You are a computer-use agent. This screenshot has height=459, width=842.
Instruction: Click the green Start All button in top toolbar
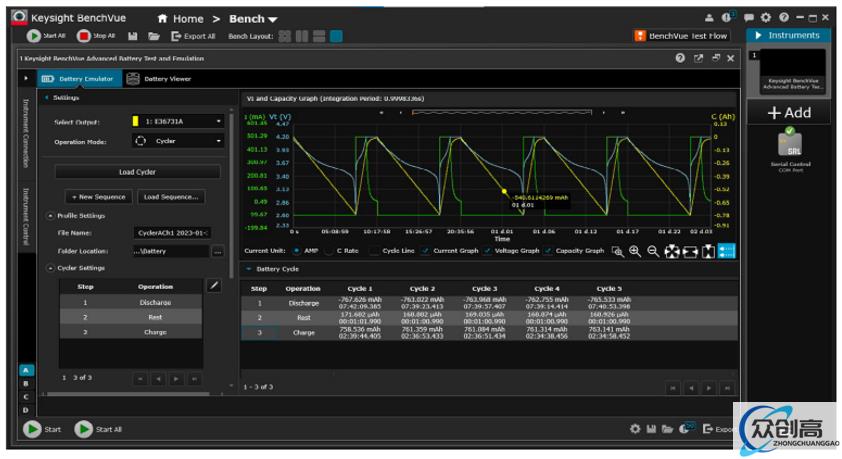[34, 36]
